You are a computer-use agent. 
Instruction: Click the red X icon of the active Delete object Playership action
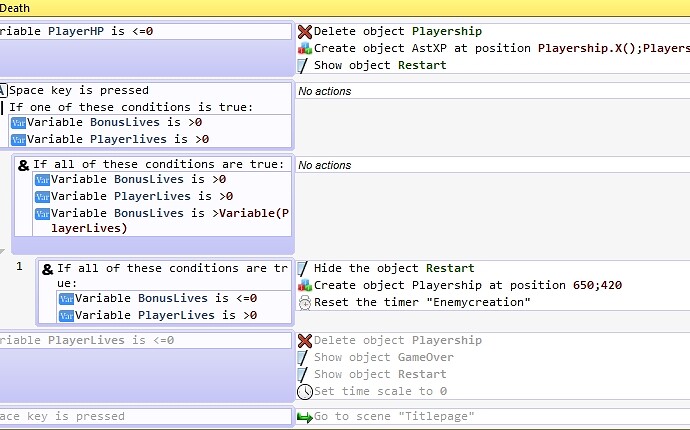click(305, 32)
